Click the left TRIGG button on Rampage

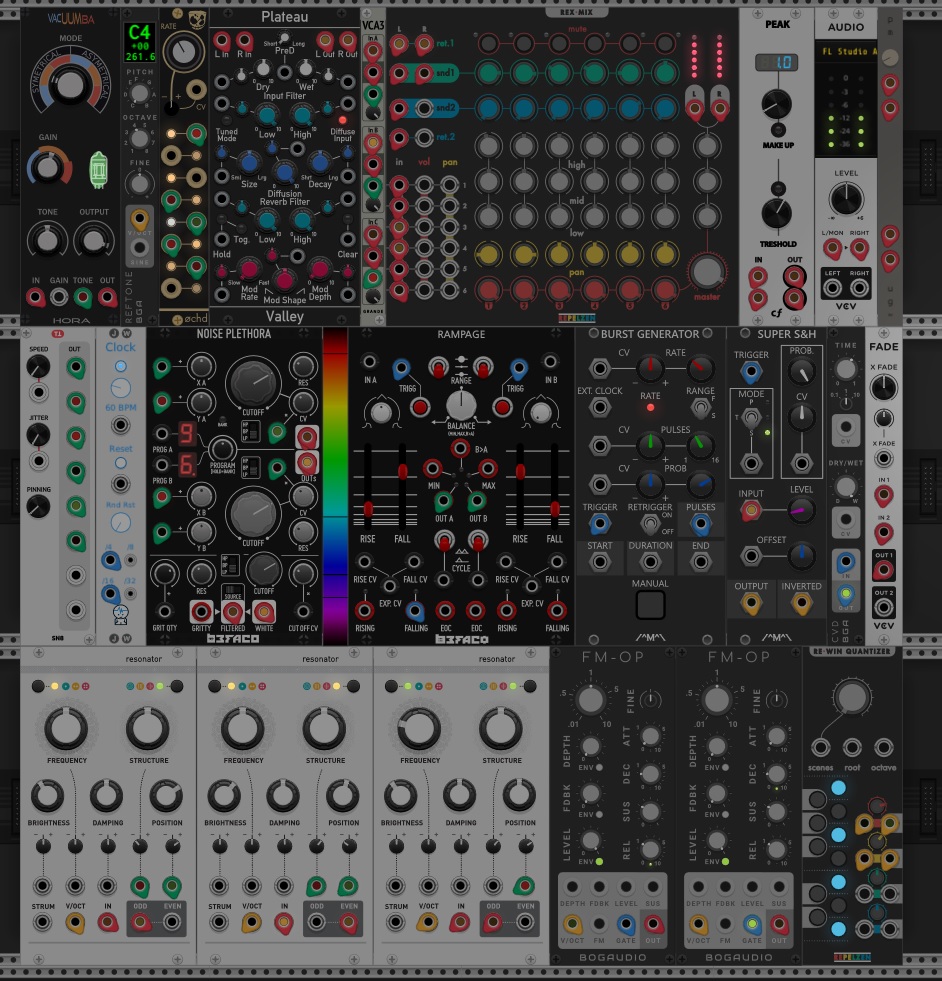pos(420,408)
